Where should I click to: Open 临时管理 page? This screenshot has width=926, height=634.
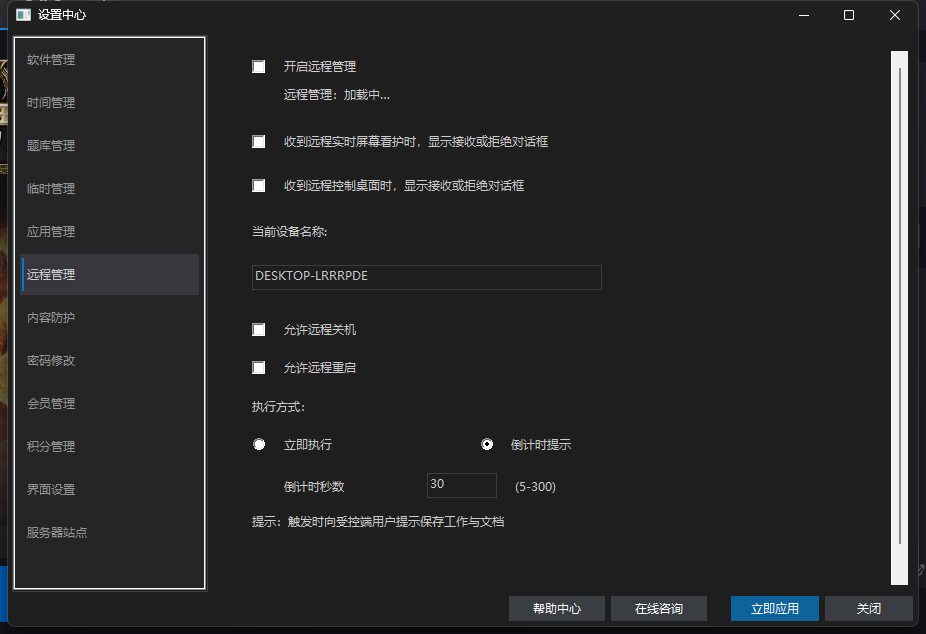tap(110, 189)
